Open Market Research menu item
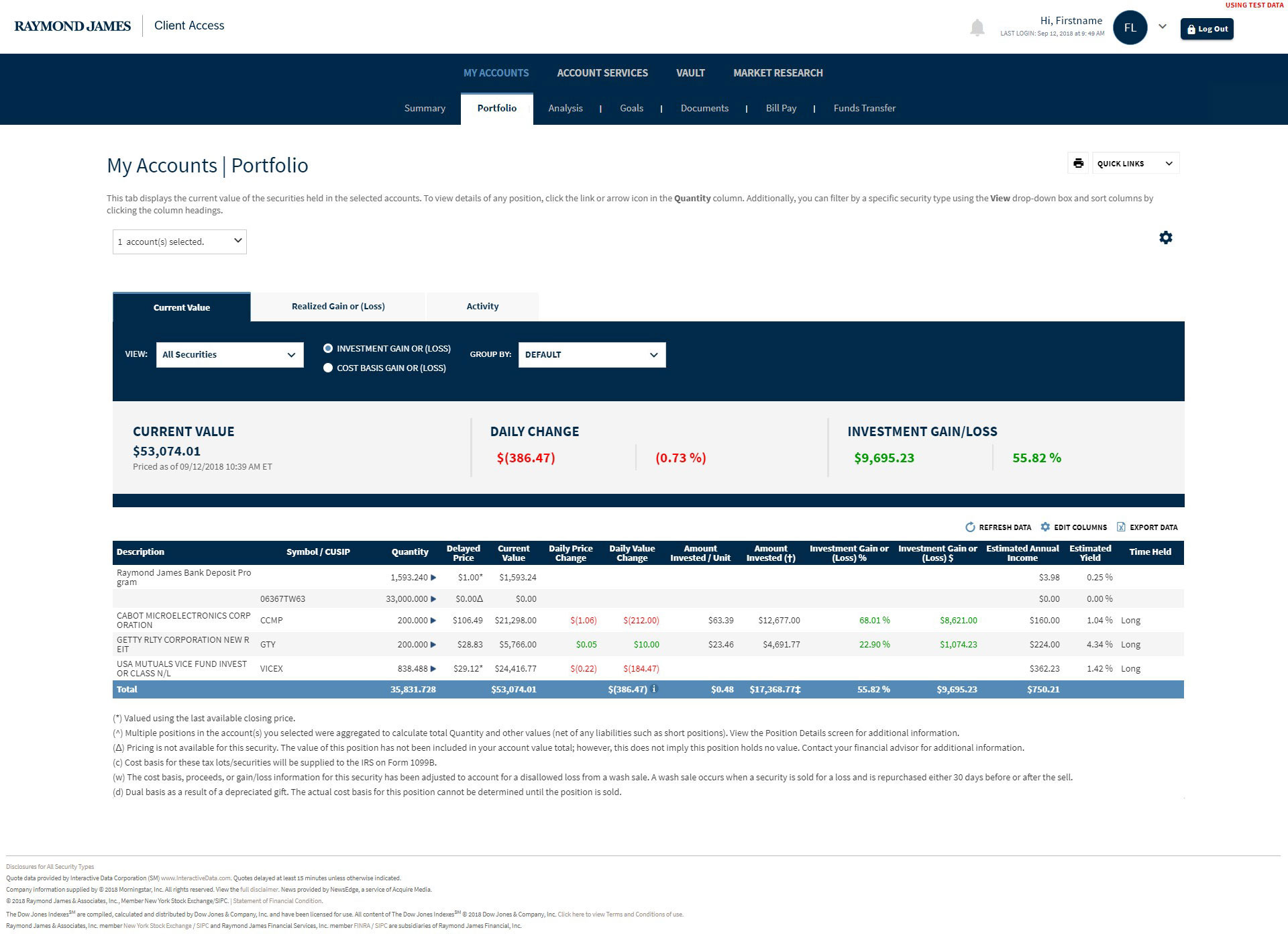The image size is (1288, 940). pyautogui.click(x=777, y=72)
